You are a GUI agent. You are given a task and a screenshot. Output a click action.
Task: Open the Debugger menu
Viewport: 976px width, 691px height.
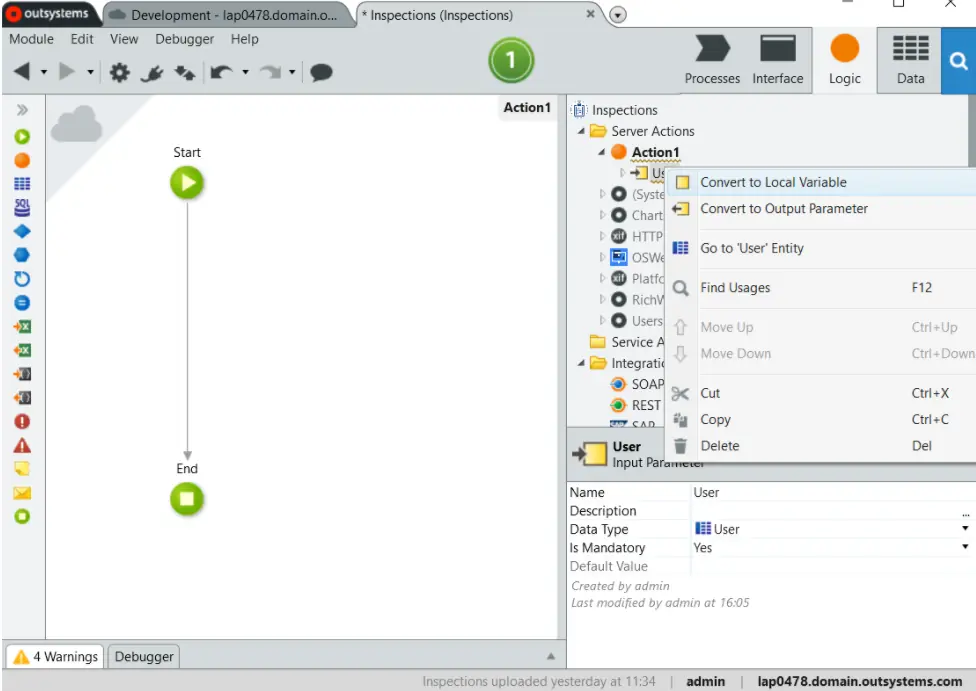(x=184, y=39)
